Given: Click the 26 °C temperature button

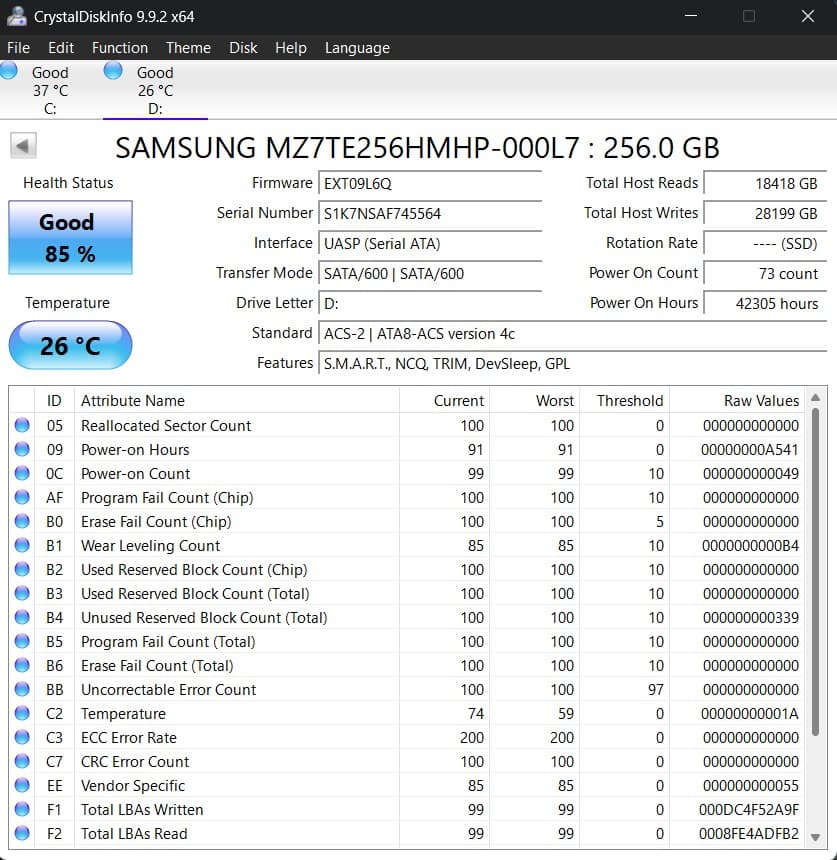Looking at the screenshot, I should (x=70, y=345).
